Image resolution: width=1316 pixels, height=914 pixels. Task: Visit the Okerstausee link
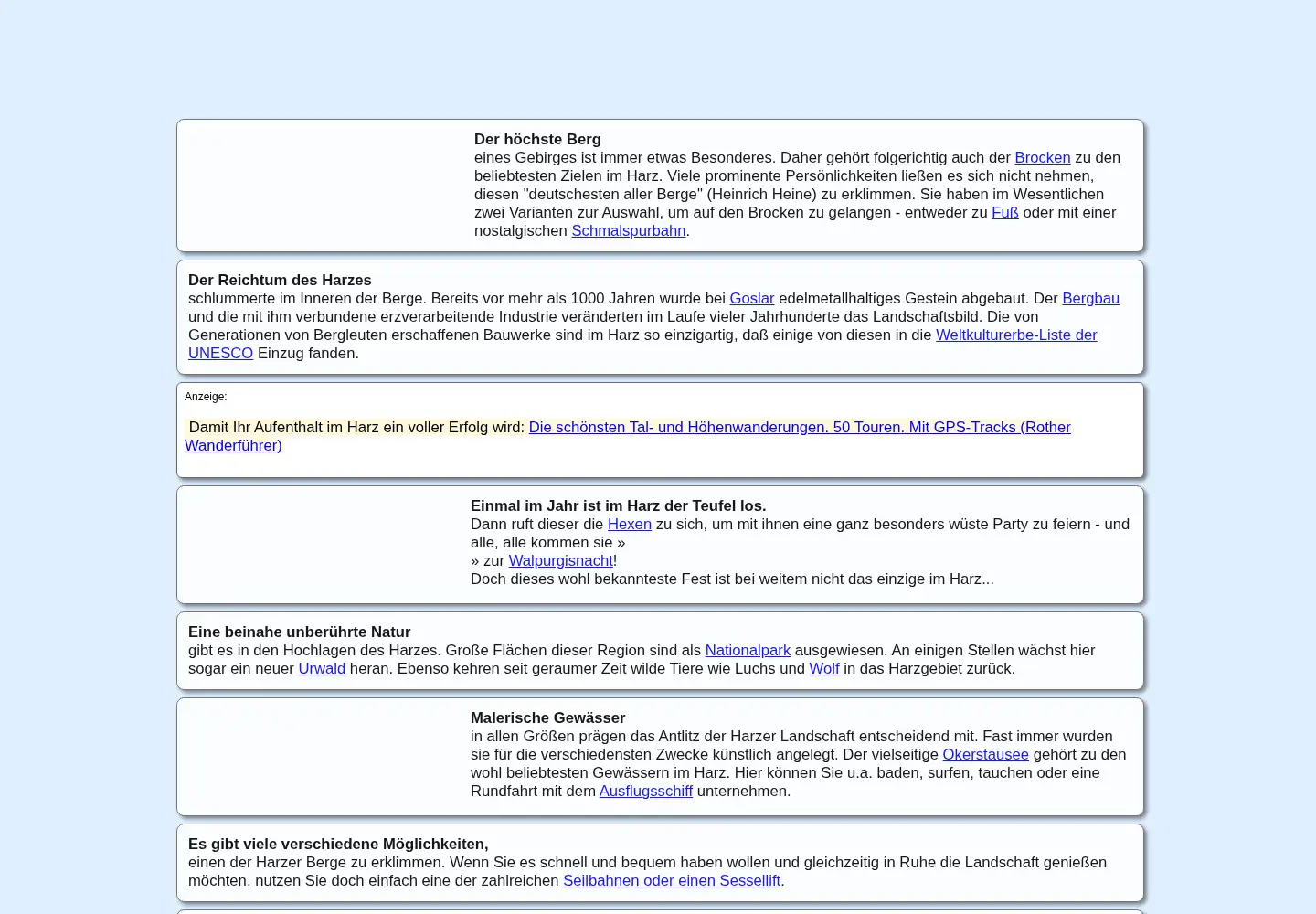tap(985, 754)
